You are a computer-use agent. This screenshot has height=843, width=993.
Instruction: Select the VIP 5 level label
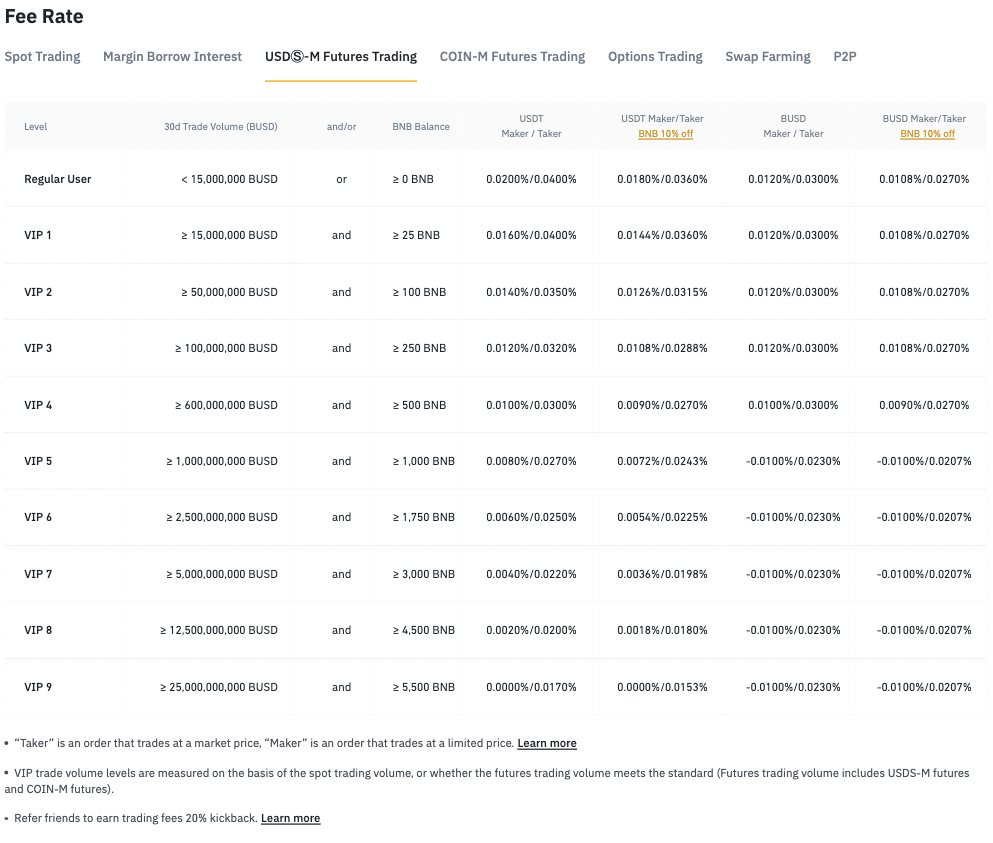(x=38, y=461)
